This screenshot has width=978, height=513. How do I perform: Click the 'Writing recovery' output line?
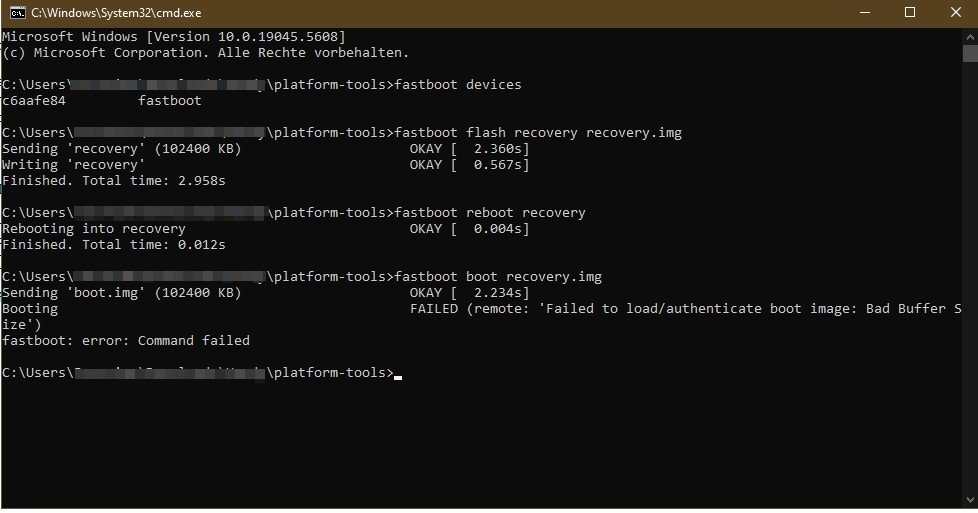click(x=74, y=164)
